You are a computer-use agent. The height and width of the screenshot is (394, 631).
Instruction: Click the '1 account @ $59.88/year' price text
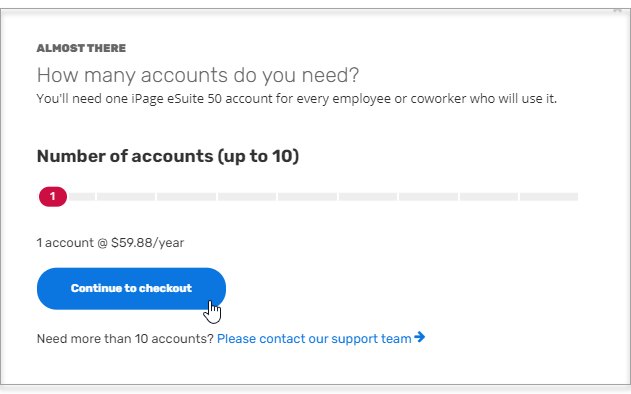(x=110, y=243)
